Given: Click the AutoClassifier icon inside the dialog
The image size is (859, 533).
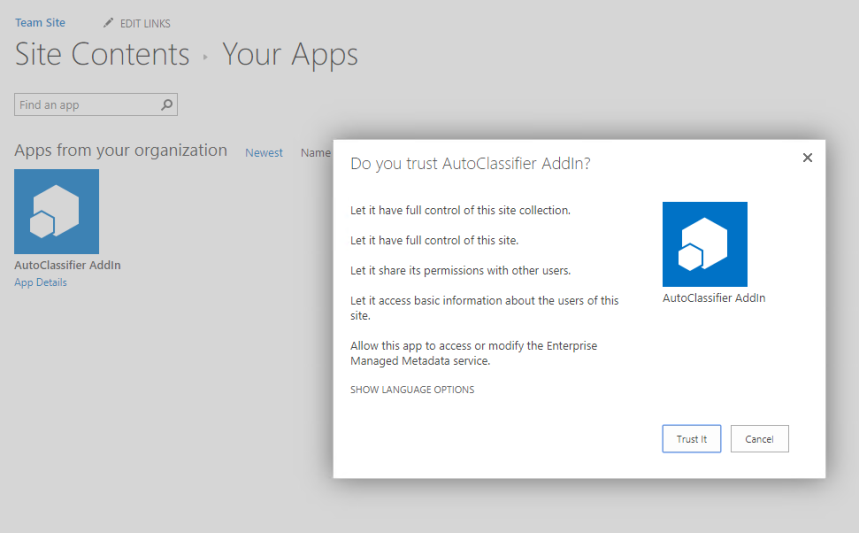Looking at the screenshot, I should click(704, 244).
